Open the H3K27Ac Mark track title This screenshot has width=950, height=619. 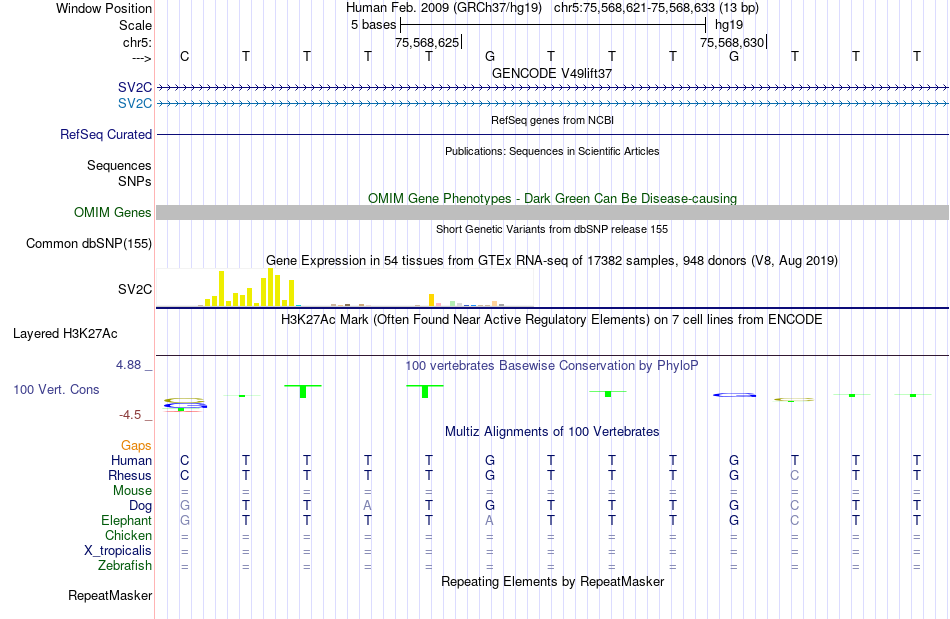(552, 319)
